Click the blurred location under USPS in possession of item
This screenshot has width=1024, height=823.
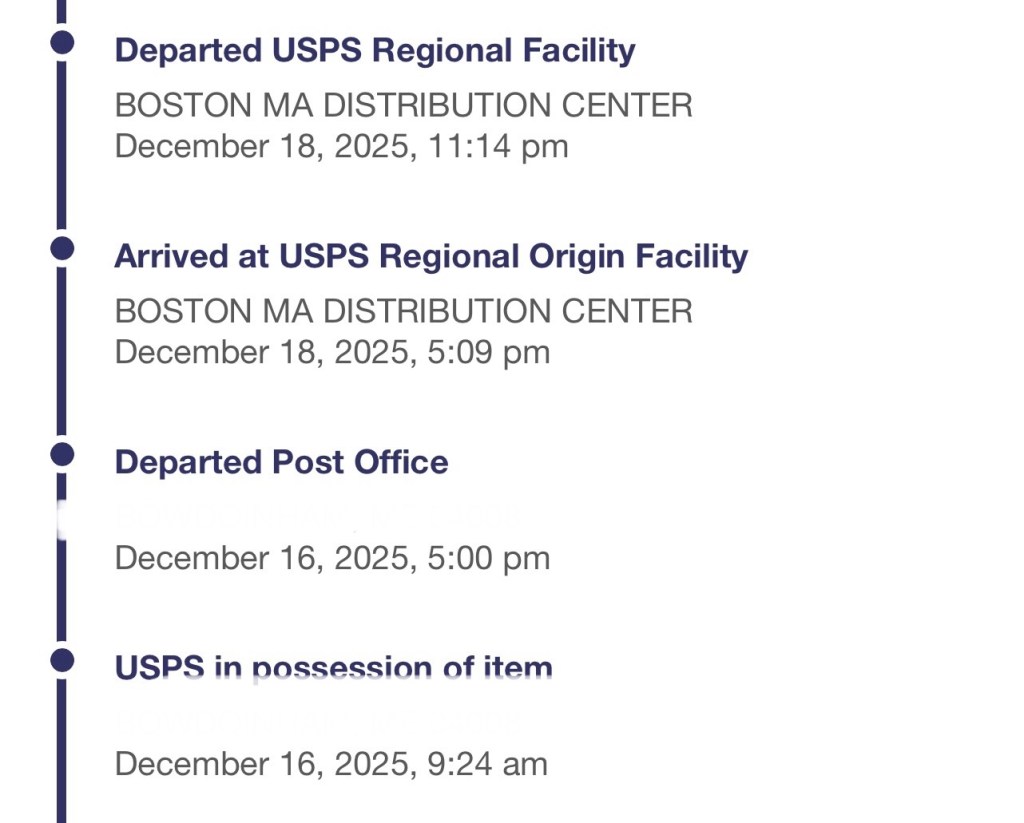318,720
